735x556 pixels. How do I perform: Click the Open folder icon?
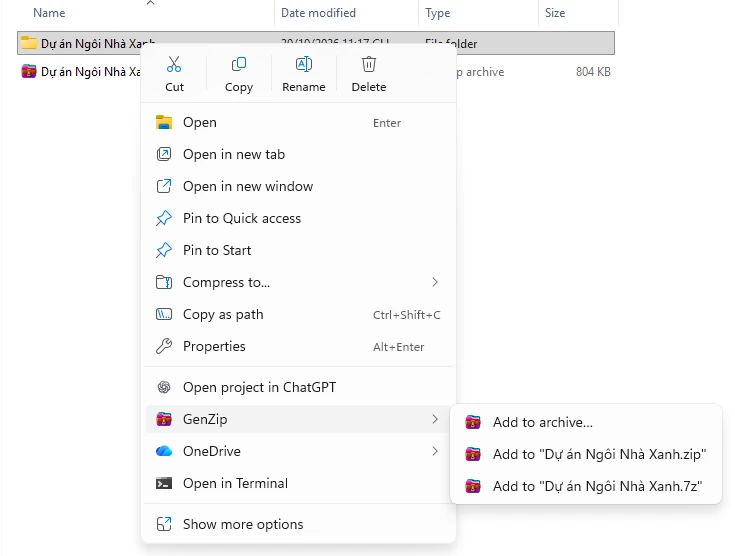click(164, 122)
